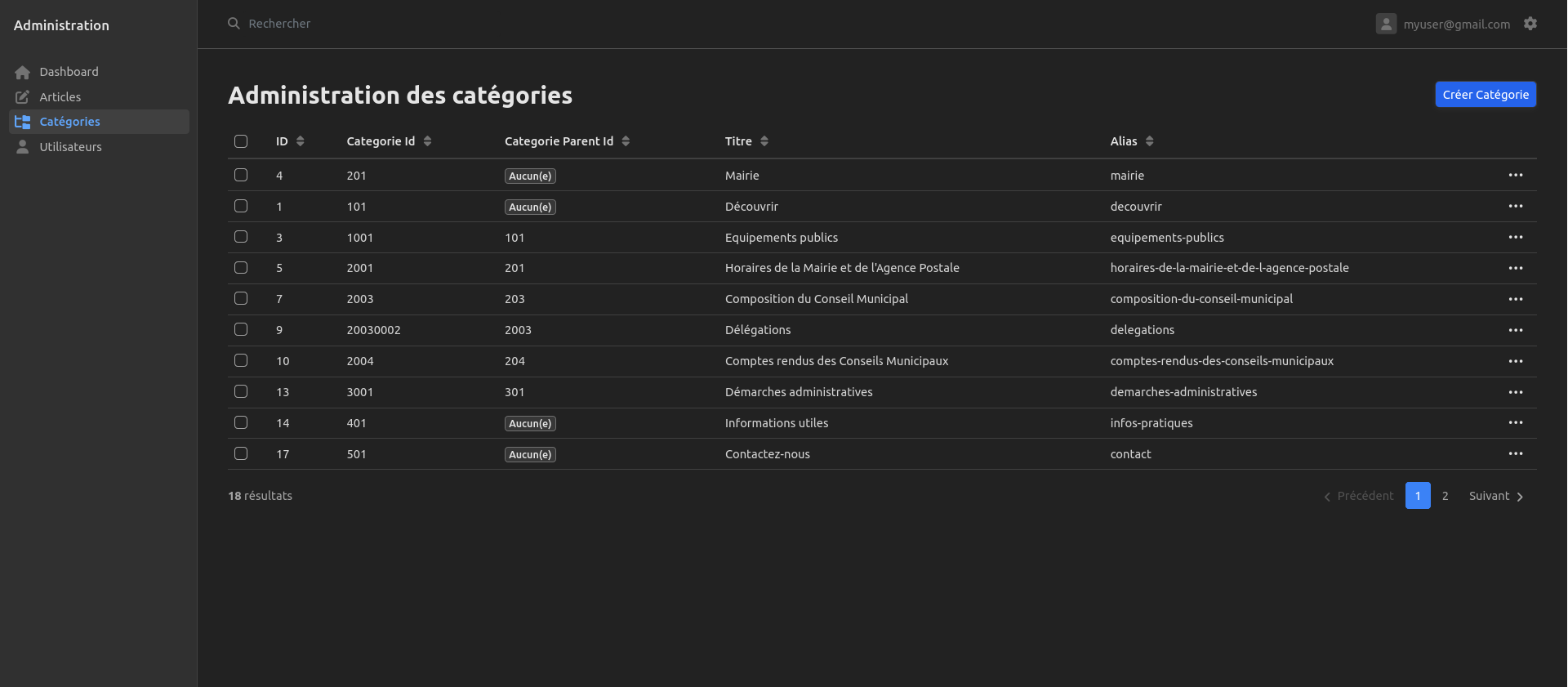Image resolution: width=1568 pixels, height=687 pixels.
Task: Click the Administration sidebar title
Action: pyautogui.click(x=61, y=25)
